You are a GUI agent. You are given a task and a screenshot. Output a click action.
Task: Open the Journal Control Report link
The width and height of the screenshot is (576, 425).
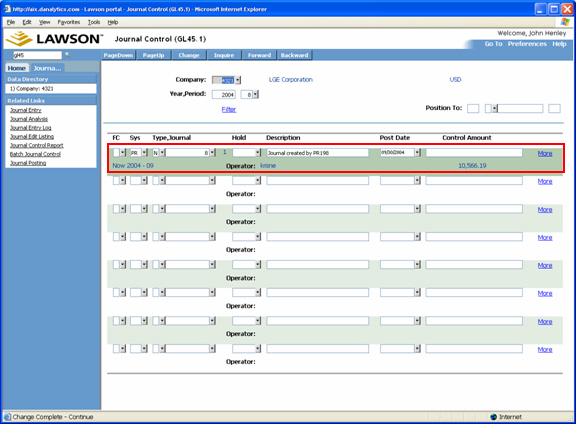[x=36, y=145]
